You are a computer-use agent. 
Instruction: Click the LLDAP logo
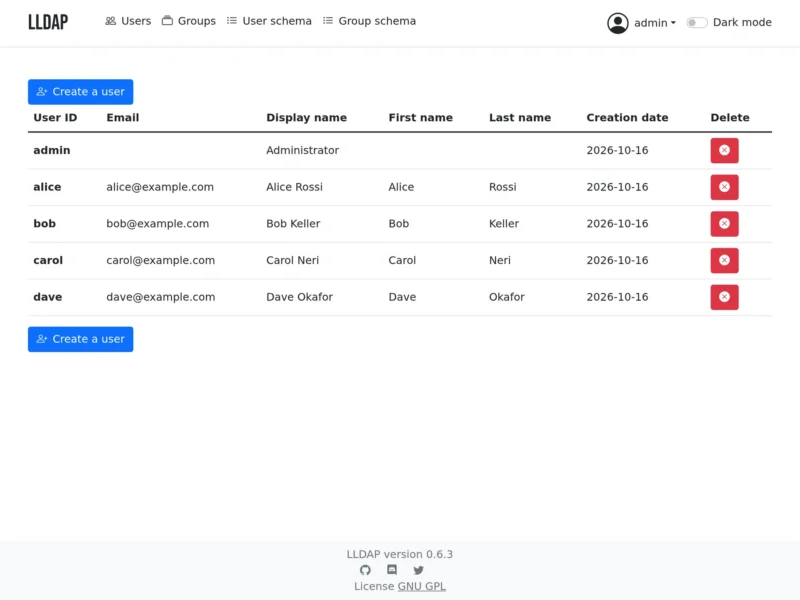click(x=48, y=22)
